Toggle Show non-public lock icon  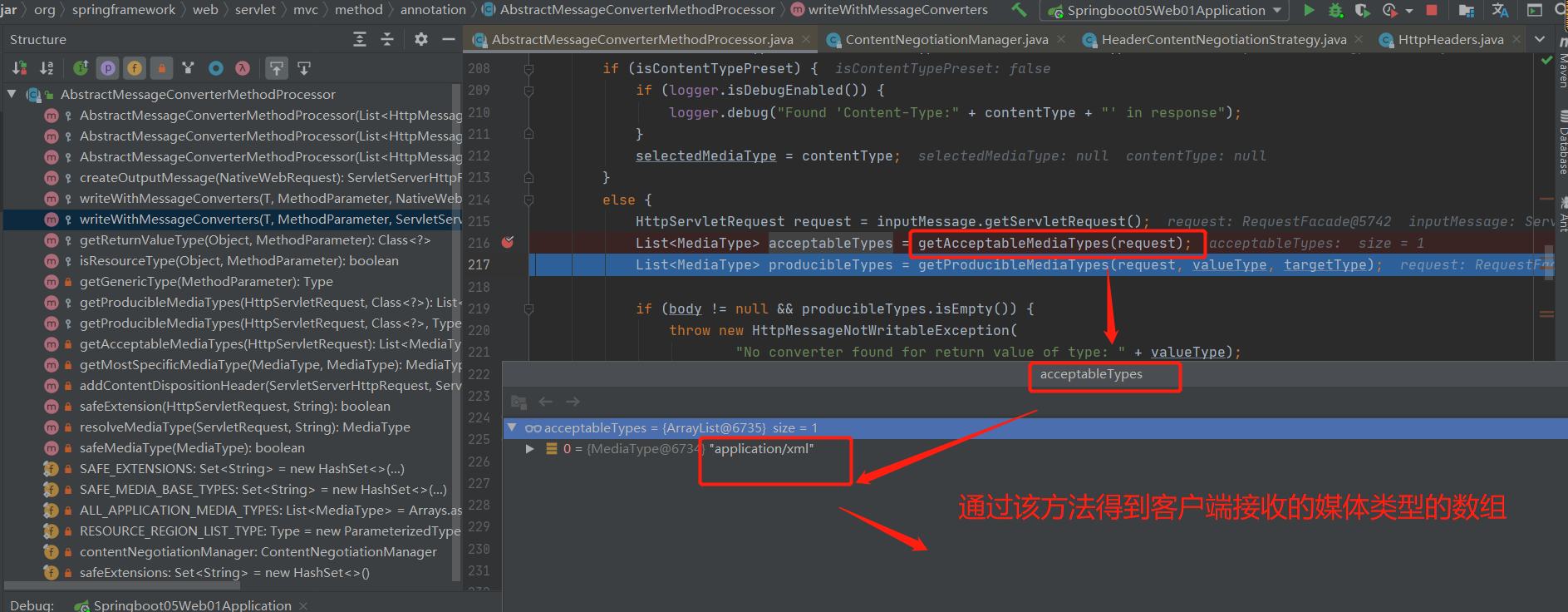tap(161, 68)
